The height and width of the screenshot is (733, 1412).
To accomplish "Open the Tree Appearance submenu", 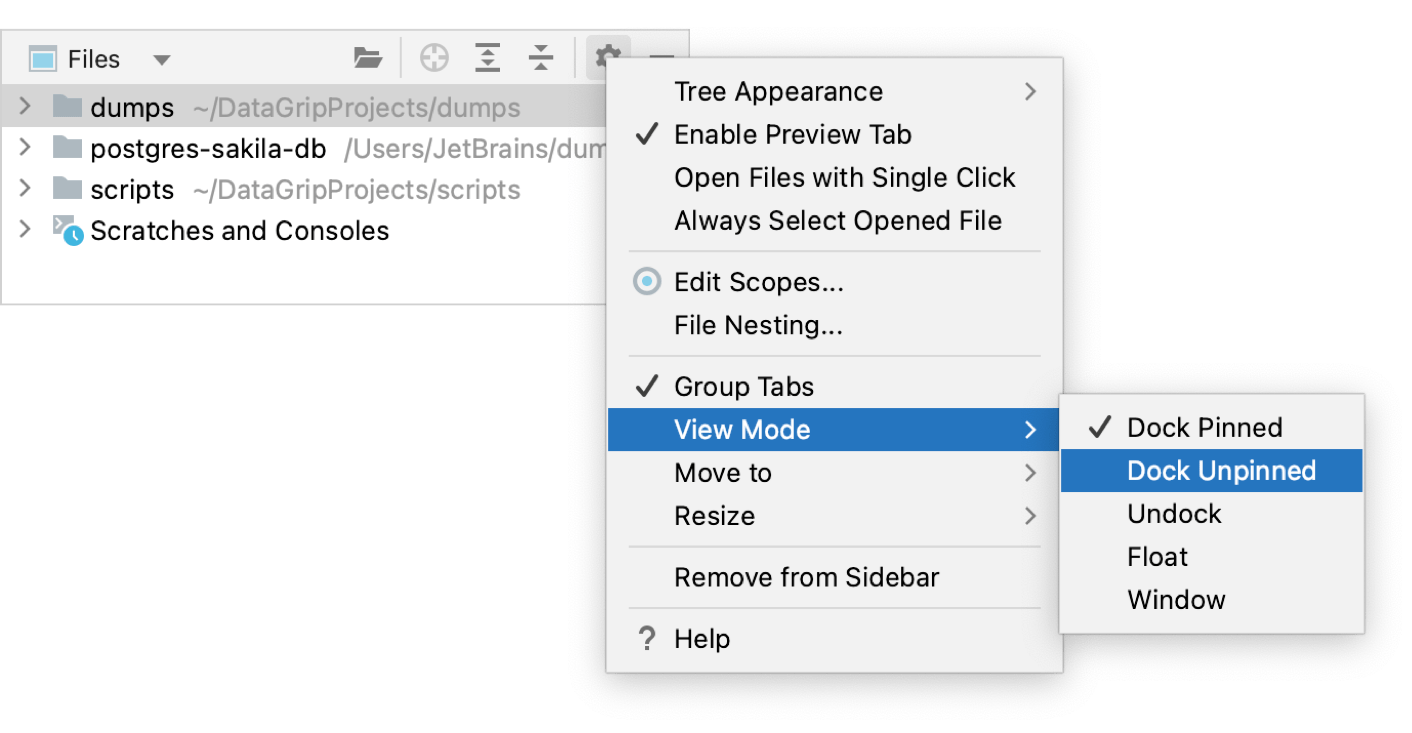I will point(779,91).
